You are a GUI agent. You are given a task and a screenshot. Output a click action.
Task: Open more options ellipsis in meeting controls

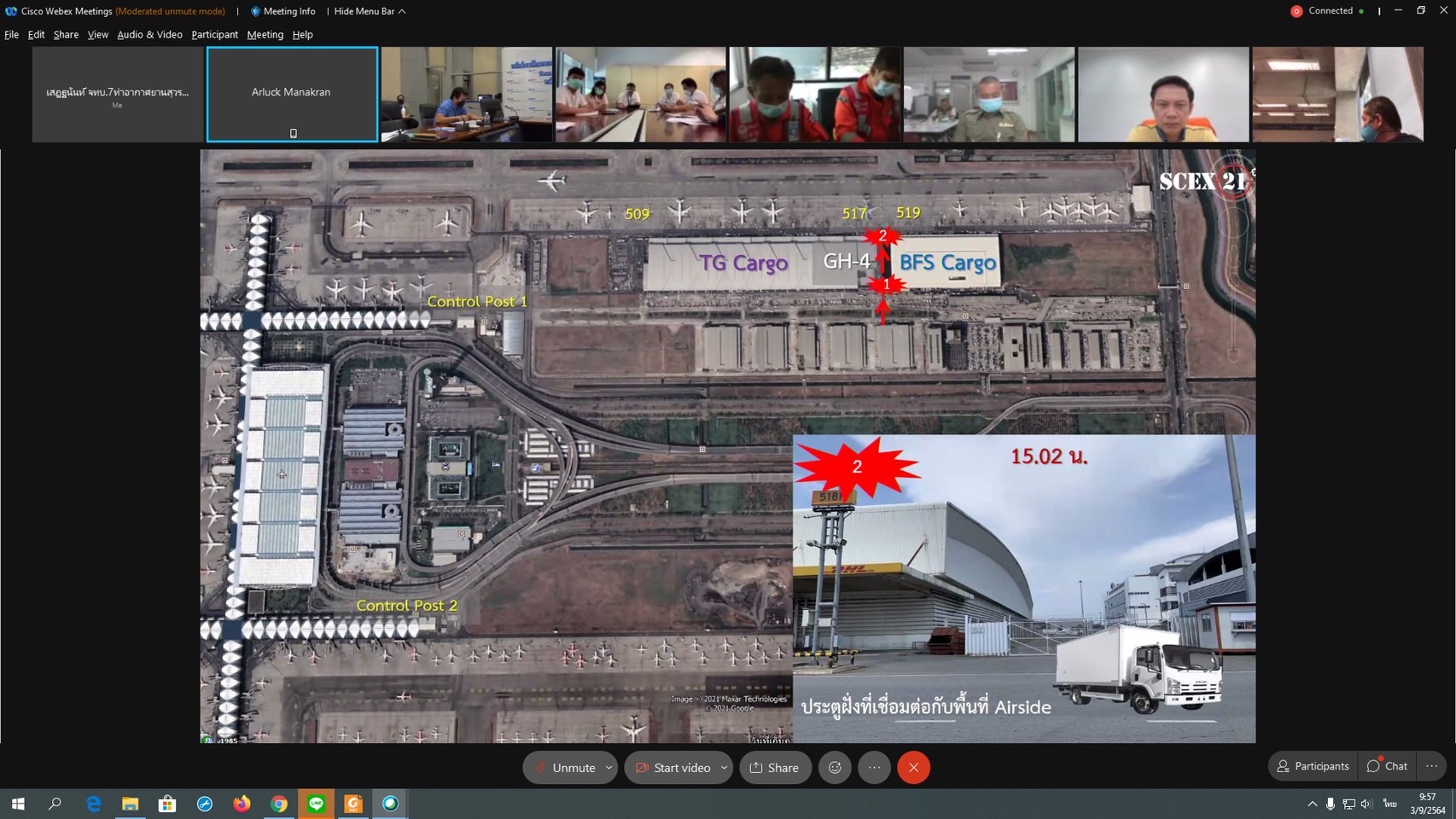pos(874,767)
